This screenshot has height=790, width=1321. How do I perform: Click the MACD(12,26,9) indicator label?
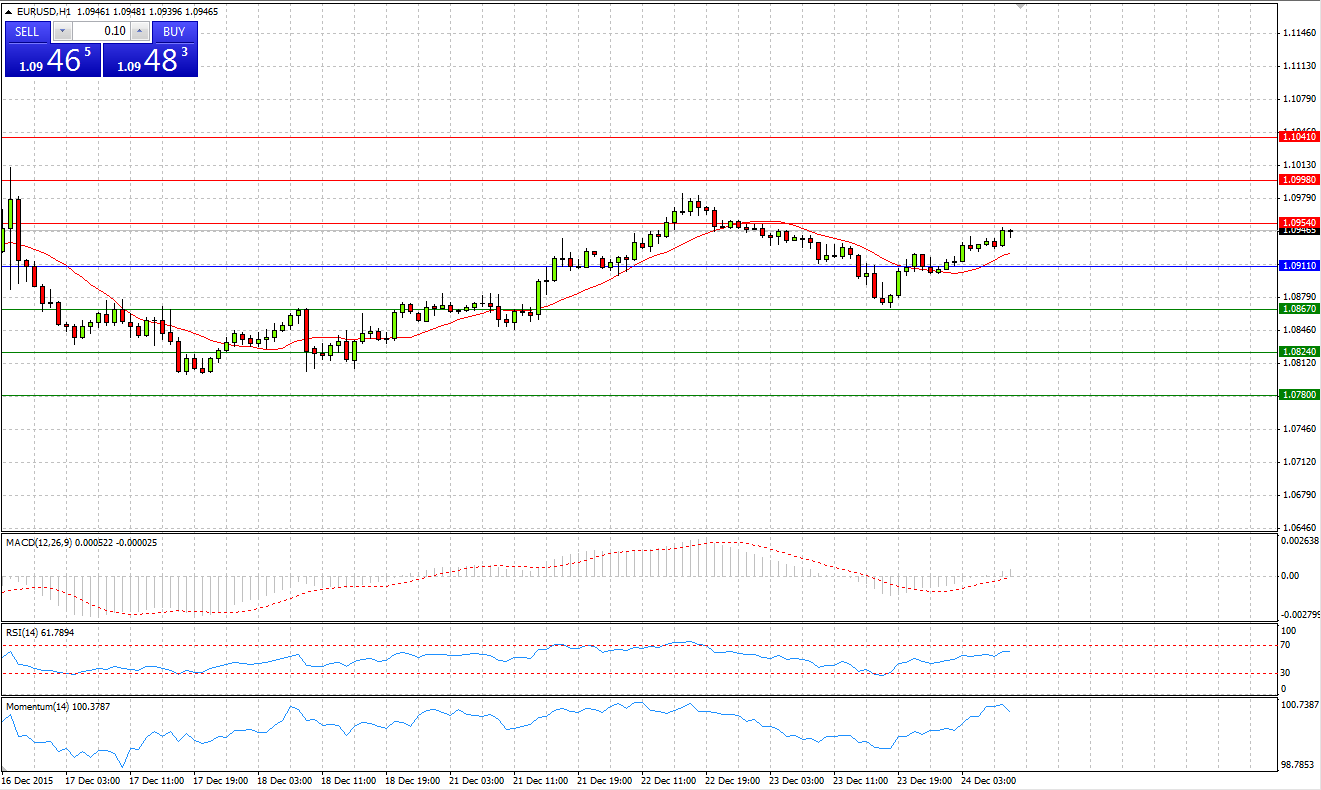pyautogui.click(x=39, y=542)
